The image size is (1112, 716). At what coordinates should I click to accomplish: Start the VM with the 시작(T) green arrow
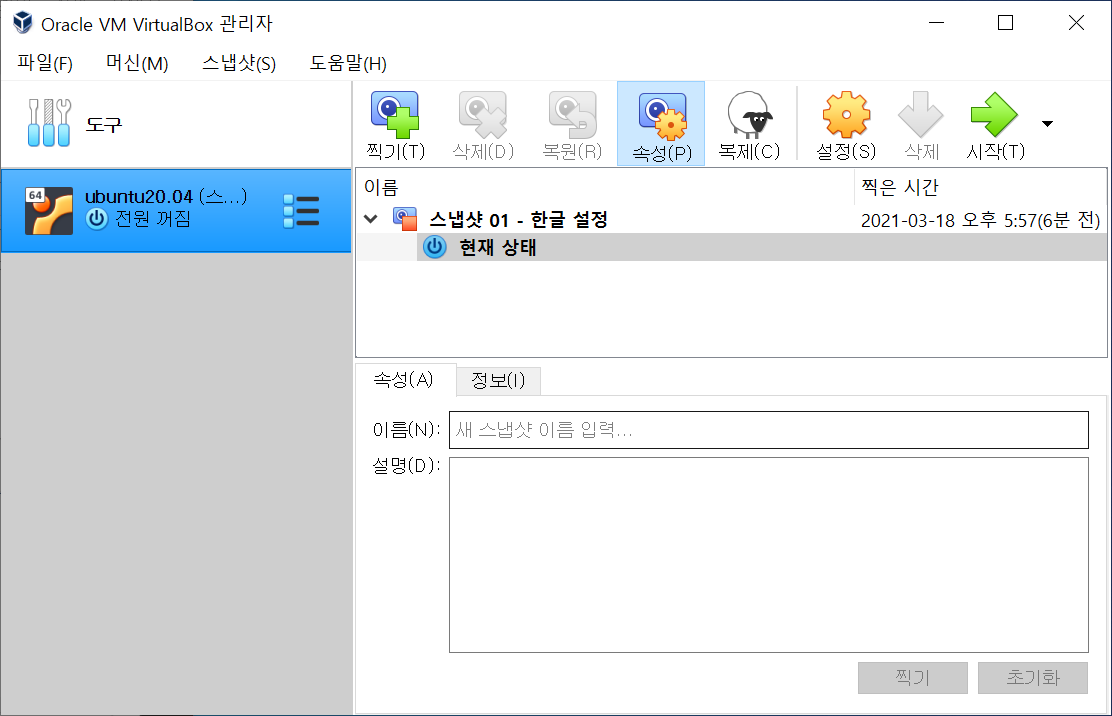pos(994,115)
